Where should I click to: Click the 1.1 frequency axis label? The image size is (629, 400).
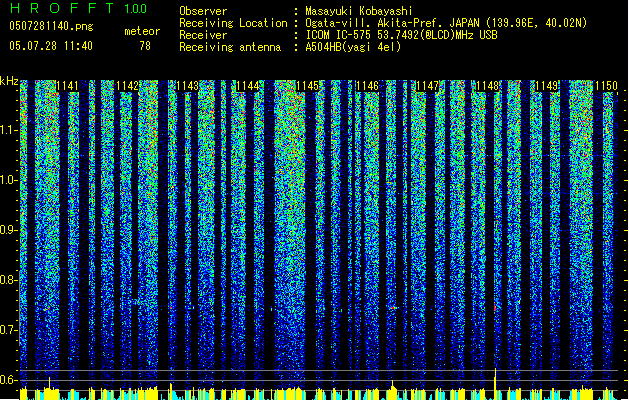click(x=9, y=130)
